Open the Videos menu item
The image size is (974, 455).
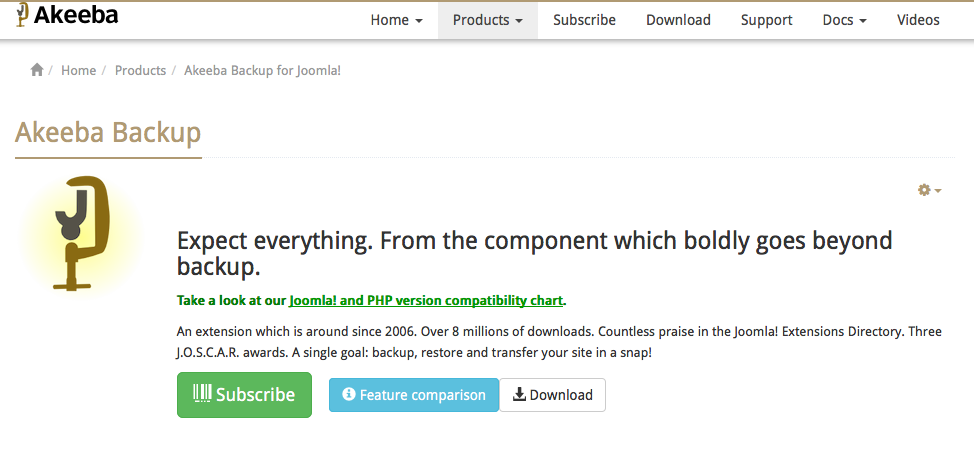point(918,20)
